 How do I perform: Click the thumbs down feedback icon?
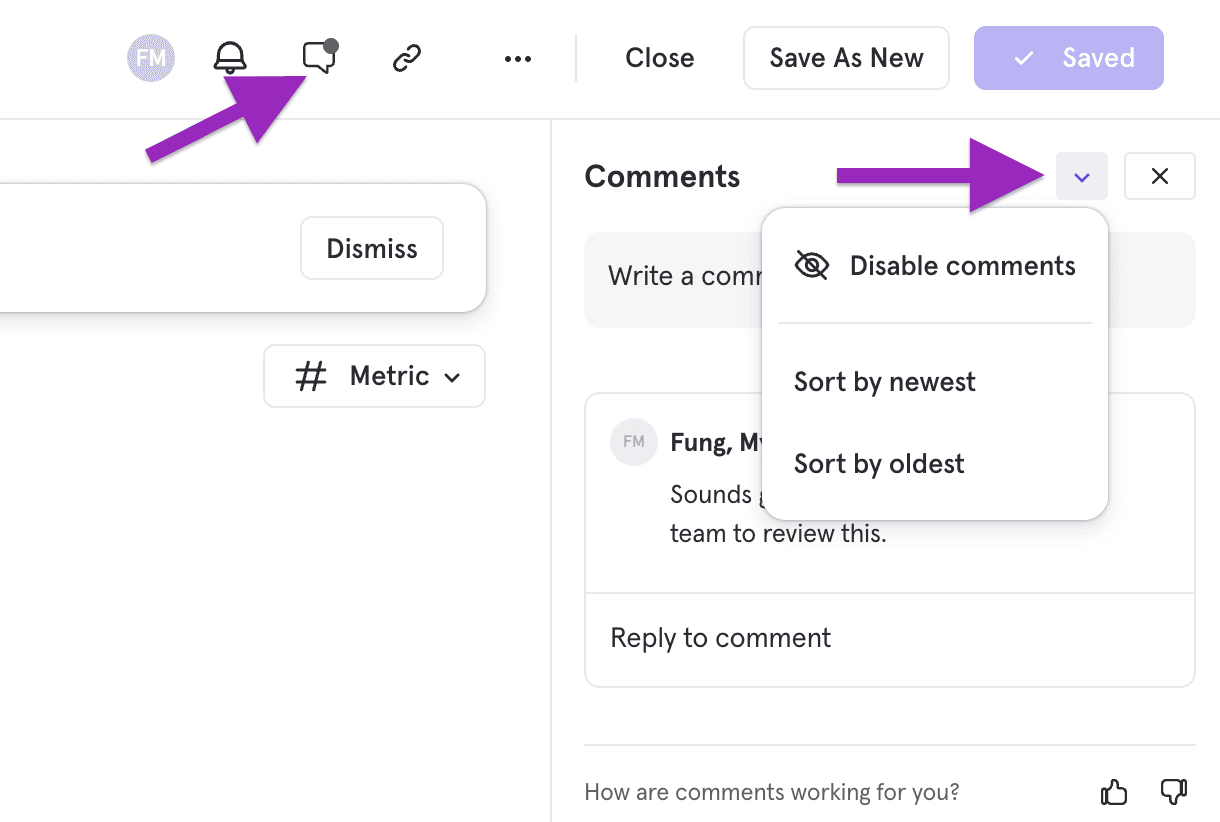pos(1173,793)
